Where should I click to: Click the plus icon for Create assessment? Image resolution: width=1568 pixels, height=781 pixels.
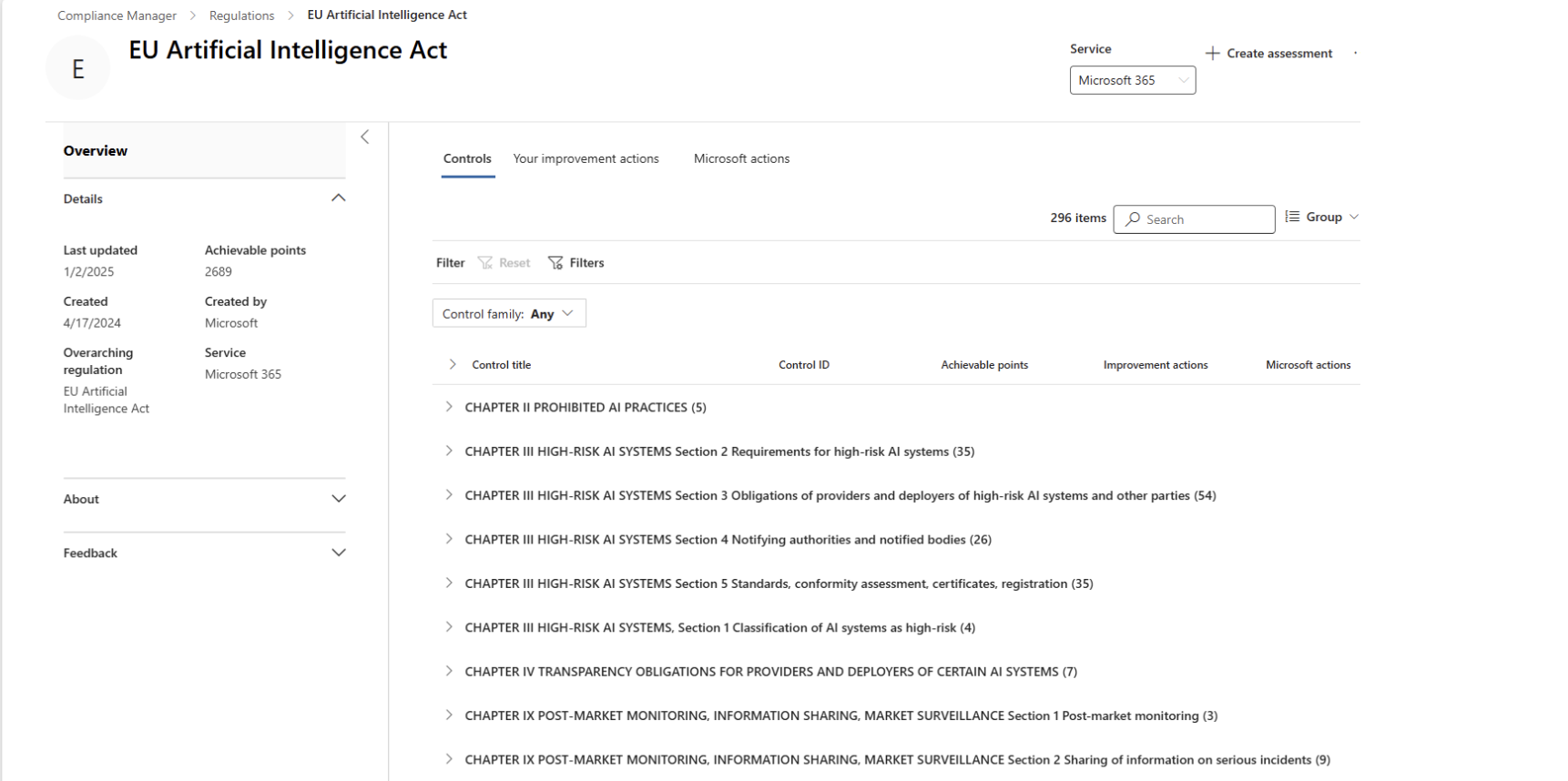point(1212,54)
